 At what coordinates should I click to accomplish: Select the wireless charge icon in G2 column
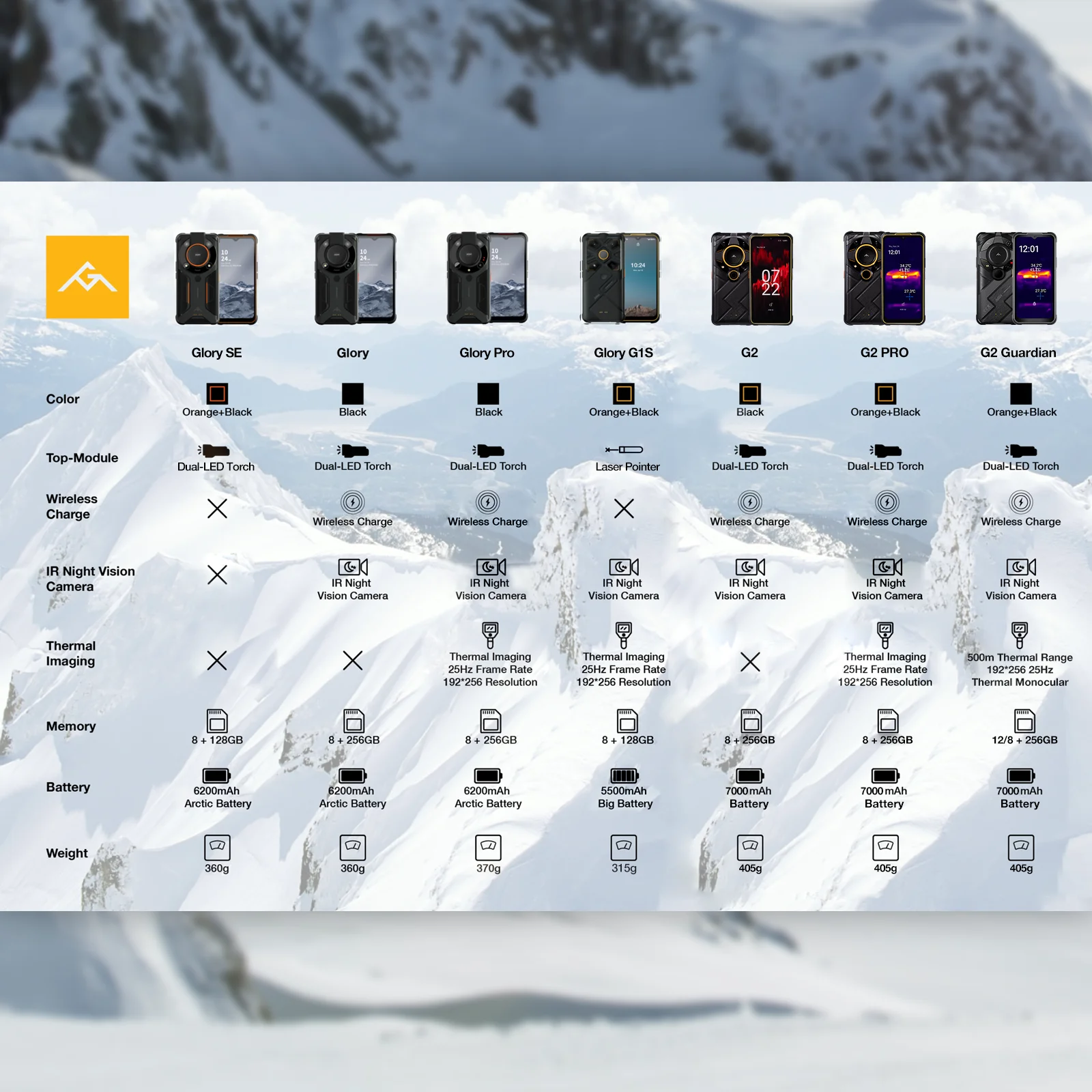(750, 502)
